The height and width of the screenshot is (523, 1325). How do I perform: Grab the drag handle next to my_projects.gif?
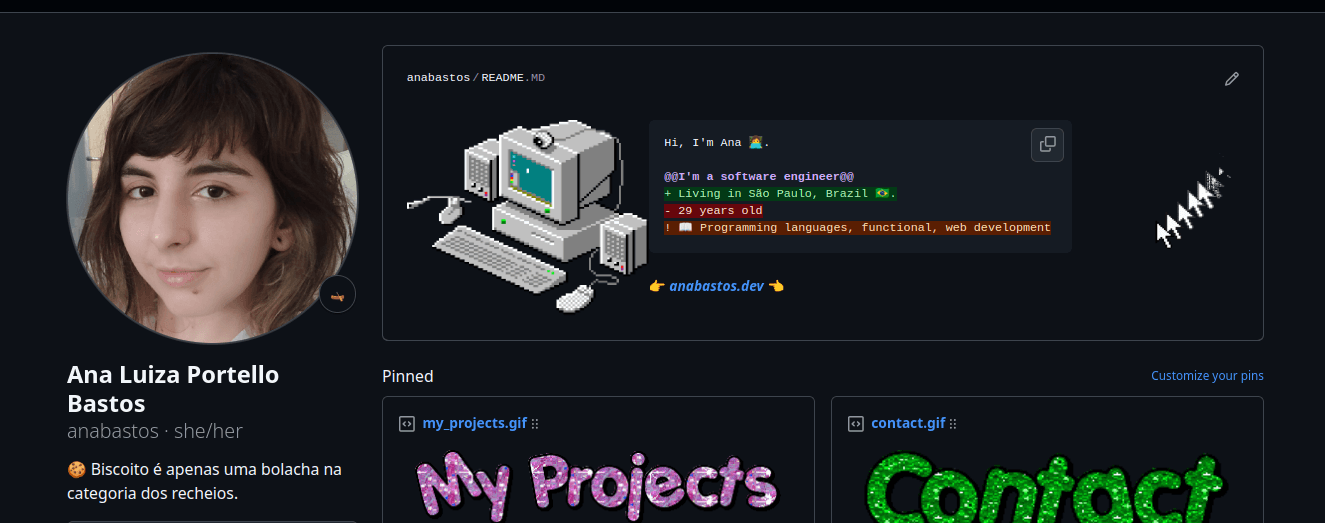[x=535, y=423]
